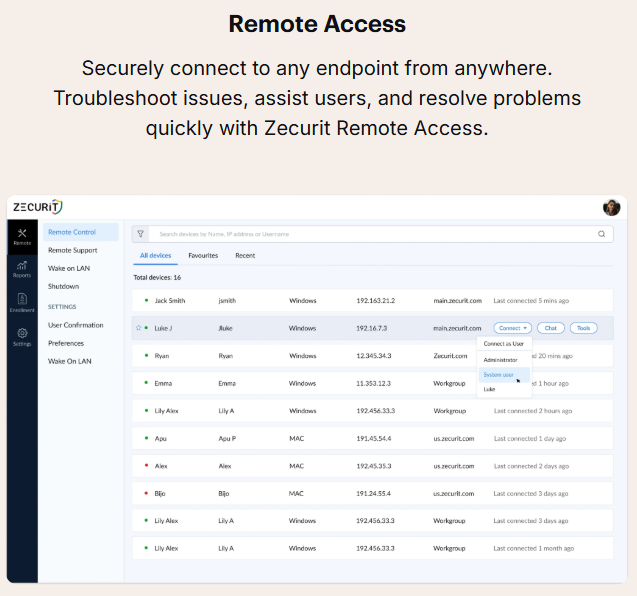
Task: Open Remote Support in the side menu
Action: pyautogui.click(x=73, y=250)
